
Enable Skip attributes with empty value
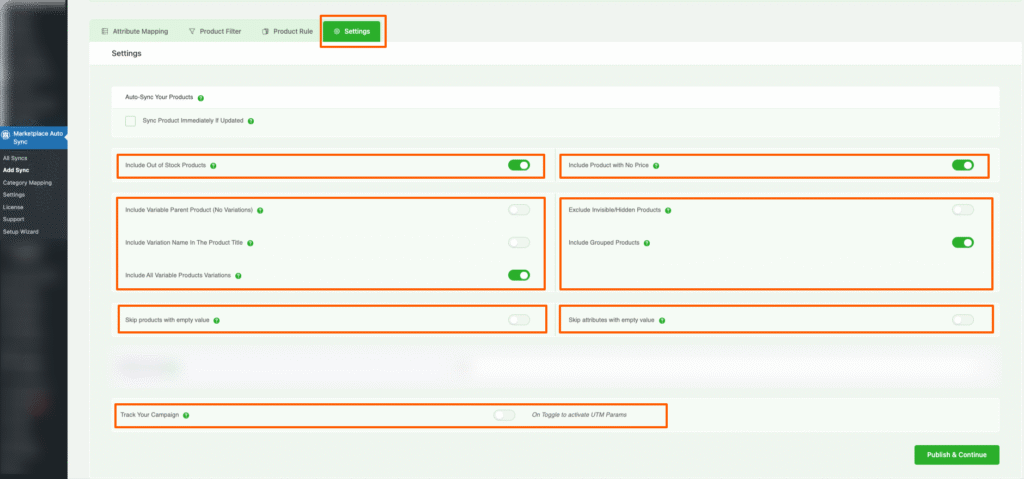pos(963,320)
